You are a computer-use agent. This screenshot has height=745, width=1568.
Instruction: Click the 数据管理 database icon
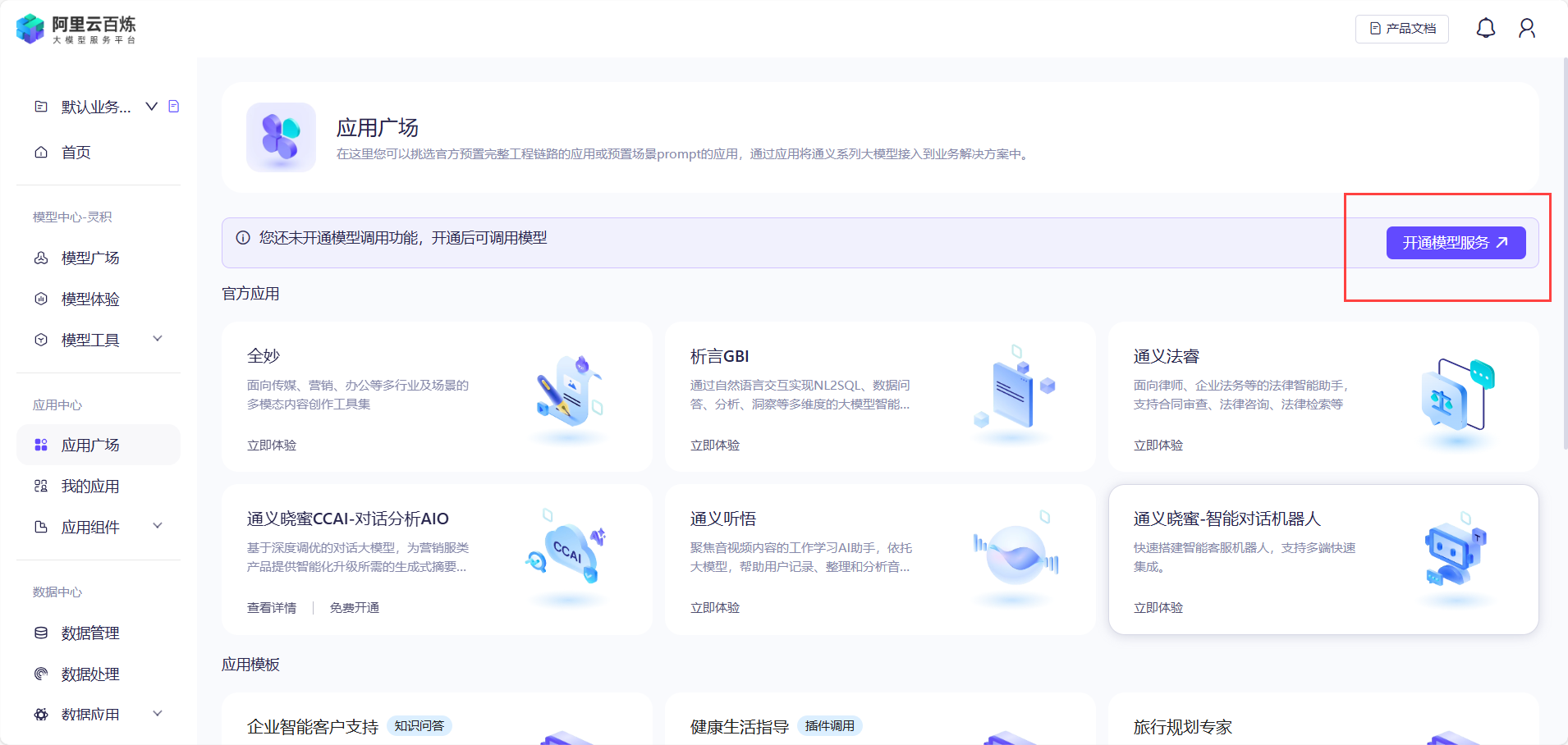point(41,633)
